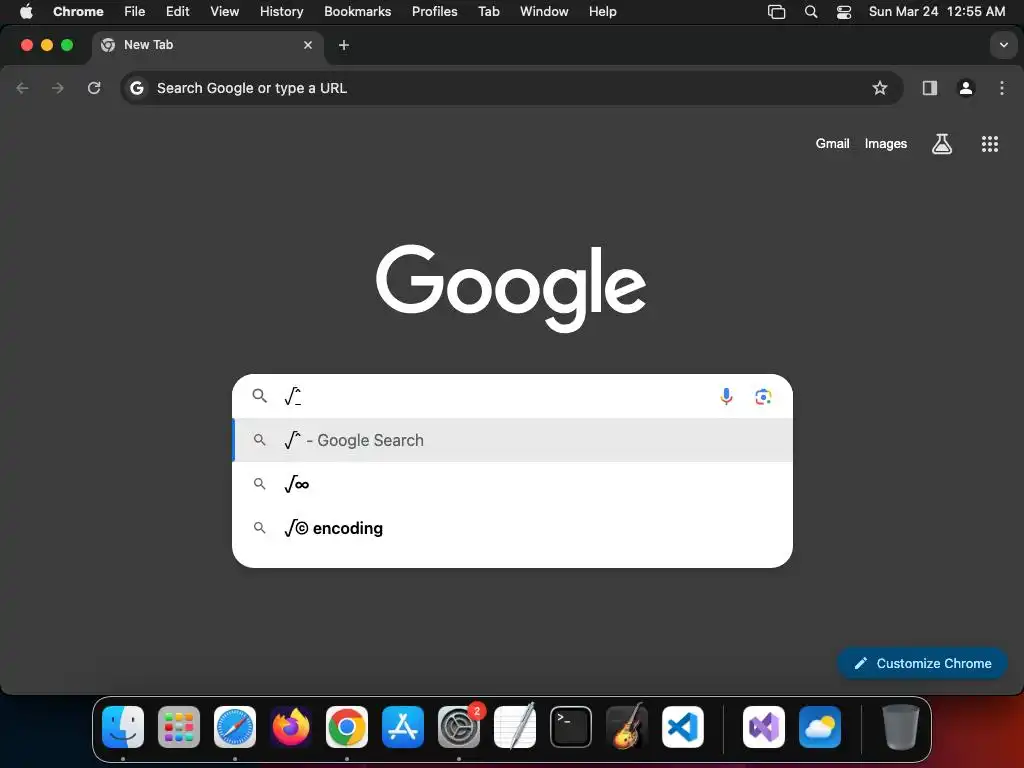Viewport: 1024px width, 768px height.
Task: Click the date and time in menu bar
Action: tap(936, 11)
